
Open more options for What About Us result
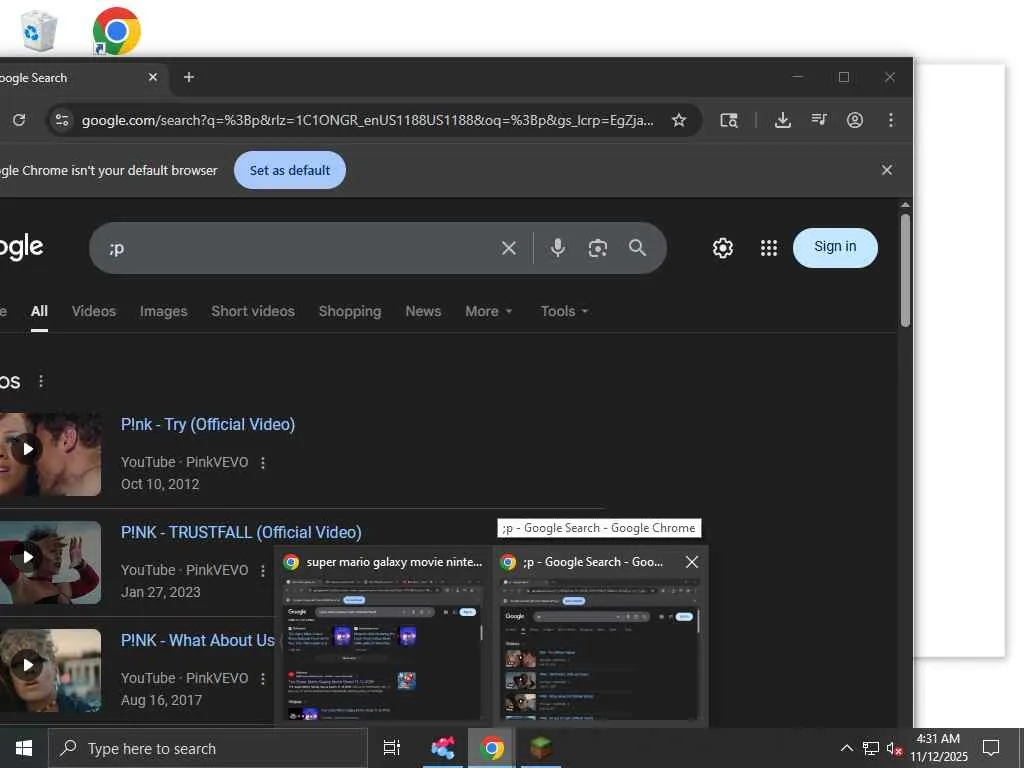(x=263, y=679)
